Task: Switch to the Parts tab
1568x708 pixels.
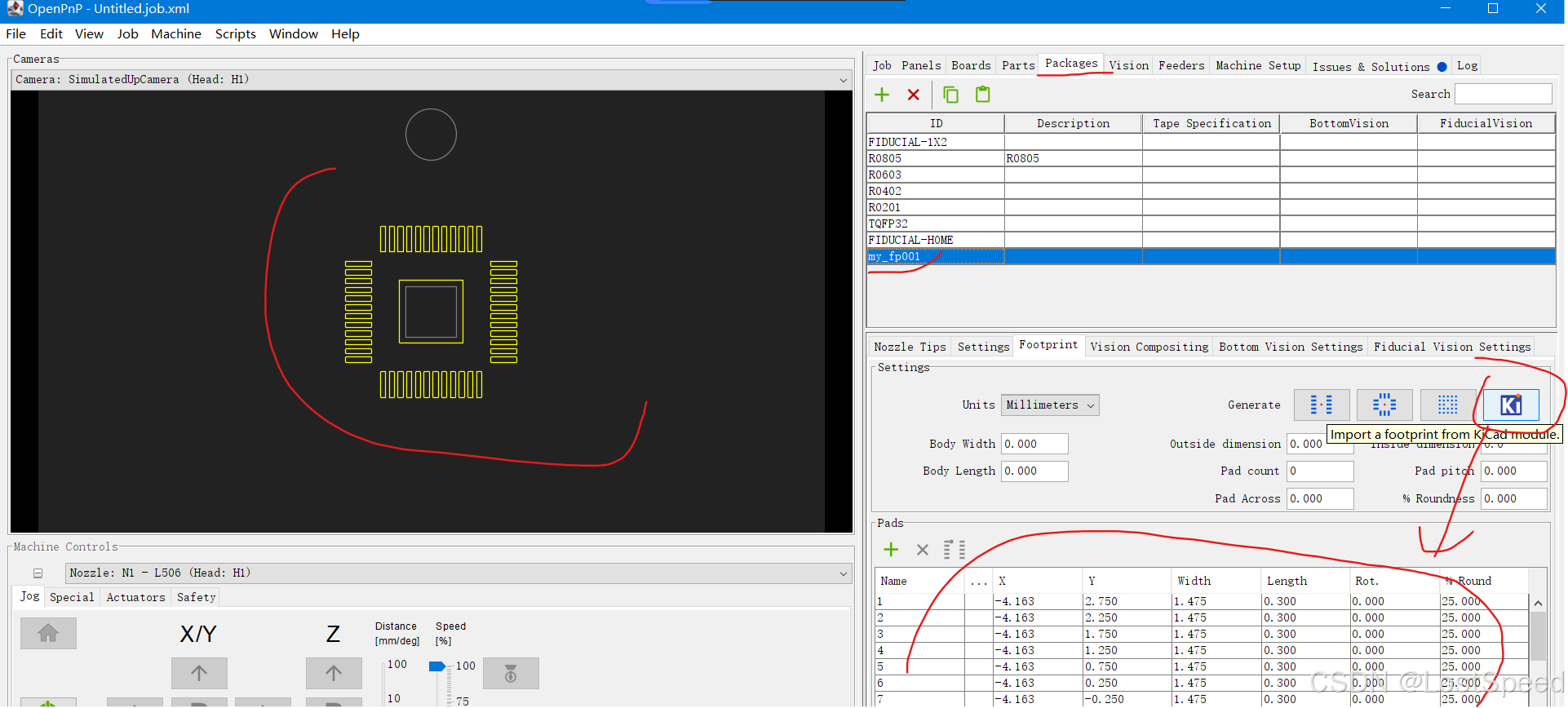Action: (x=1018, y=65)
